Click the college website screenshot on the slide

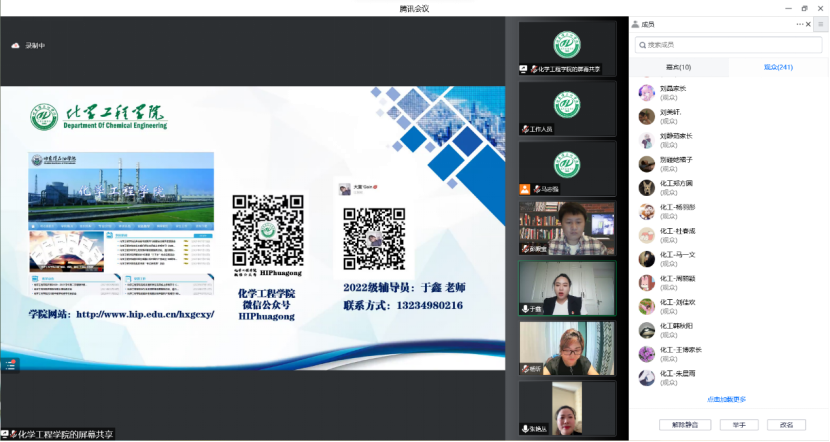coord(121,224)
